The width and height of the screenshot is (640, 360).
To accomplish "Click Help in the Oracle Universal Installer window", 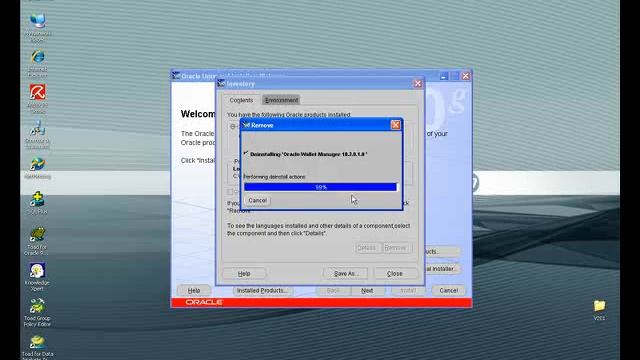I will tap(194, 291).
